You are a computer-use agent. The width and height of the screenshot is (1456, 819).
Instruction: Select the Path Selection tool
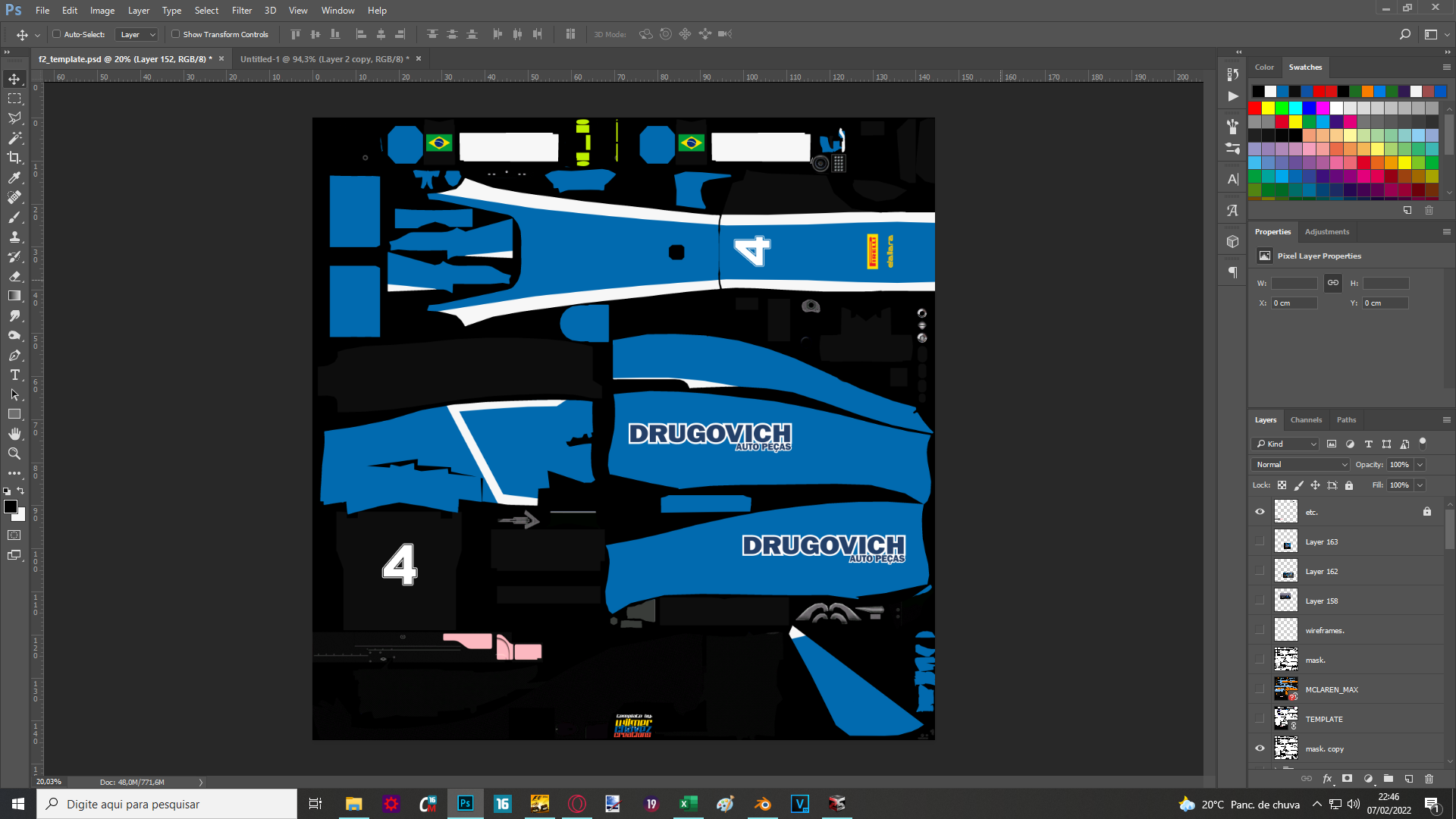tap(14, 394)
